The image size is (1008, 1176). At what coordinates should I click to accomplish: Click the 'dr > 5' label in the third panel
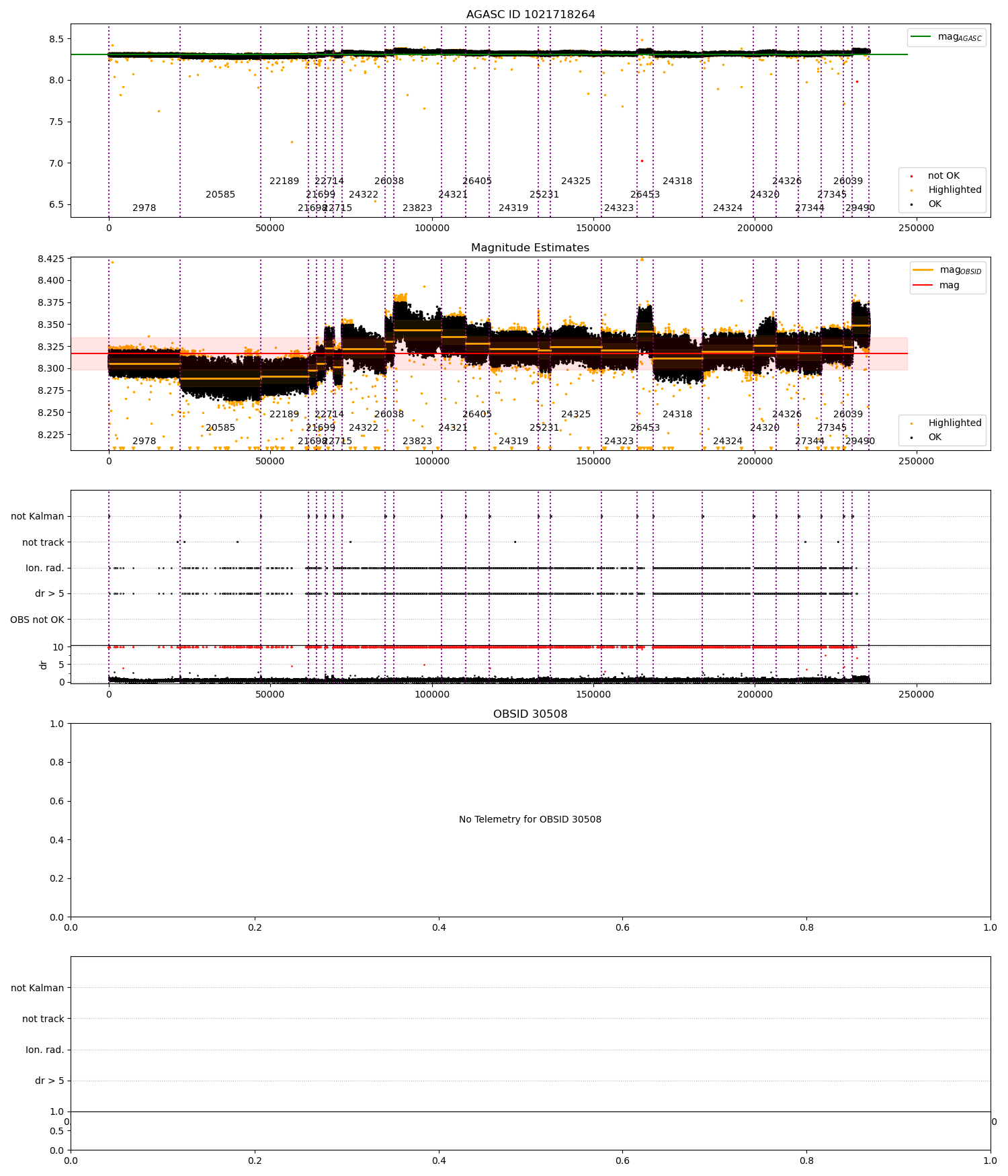point(50,594)
